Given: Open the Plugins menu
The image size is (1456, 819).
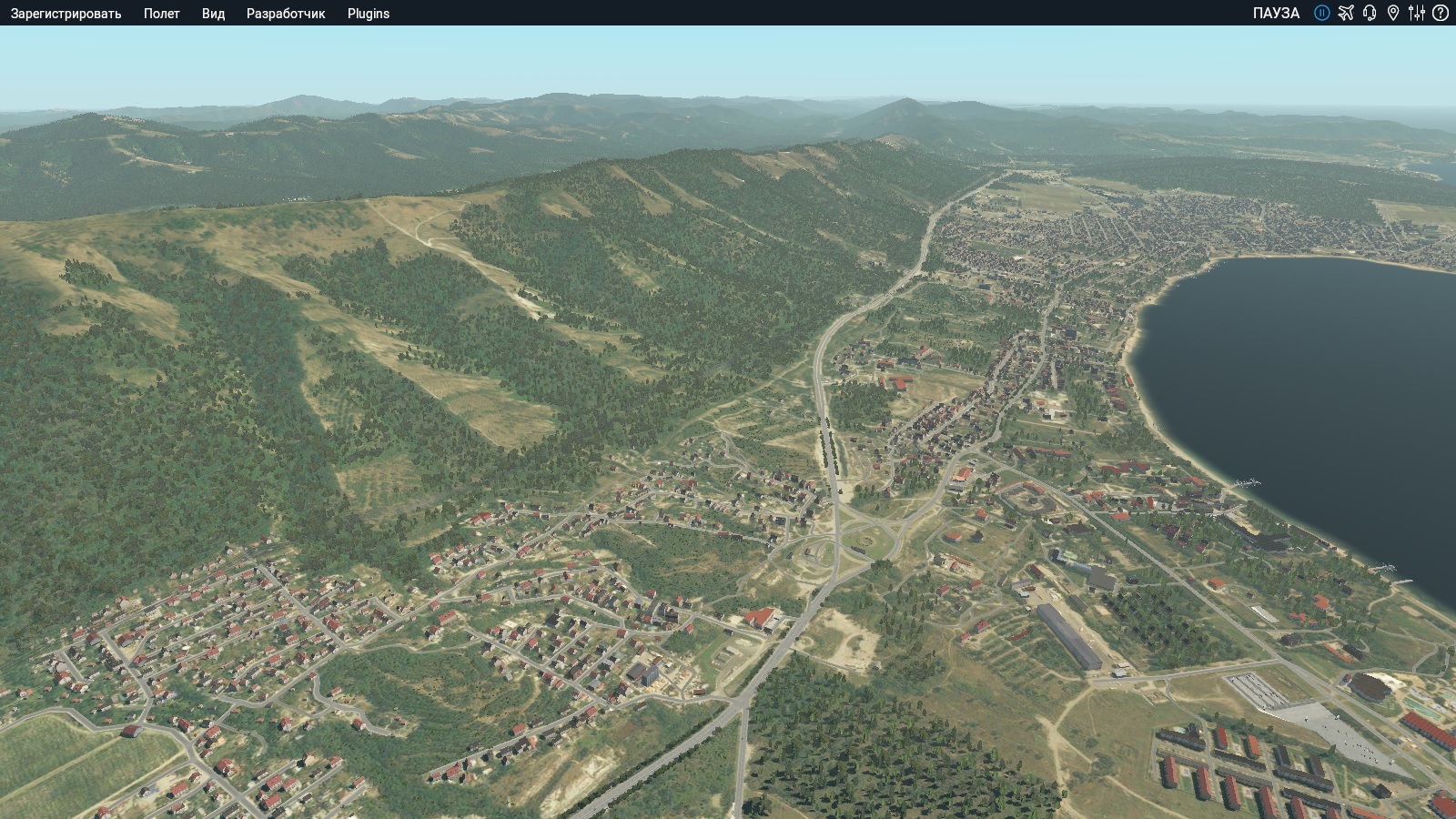Looking at the screenshot, I should tap(369, 14).
